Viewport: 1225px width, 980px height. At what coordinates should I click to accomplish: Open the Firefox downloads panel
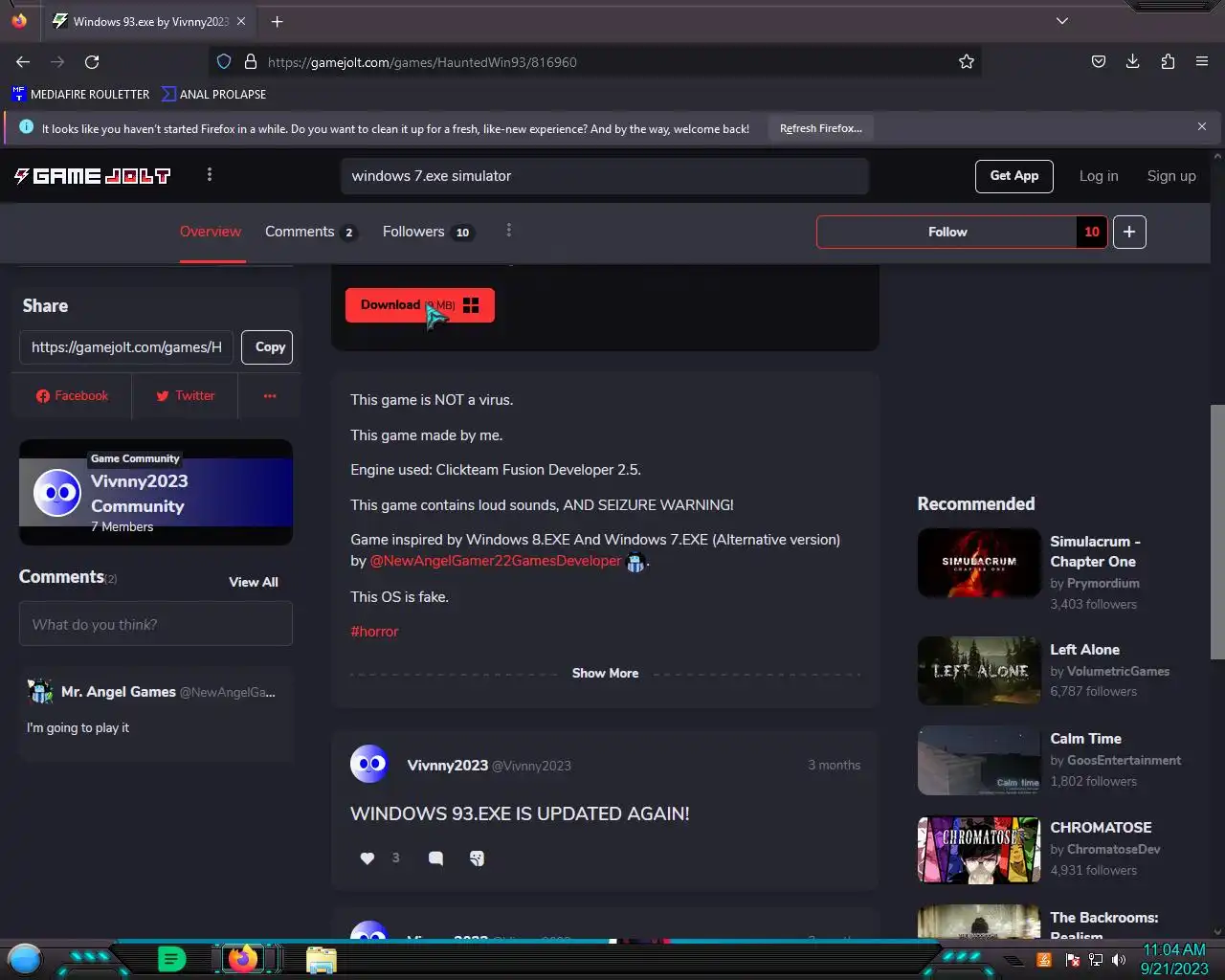1132,61
